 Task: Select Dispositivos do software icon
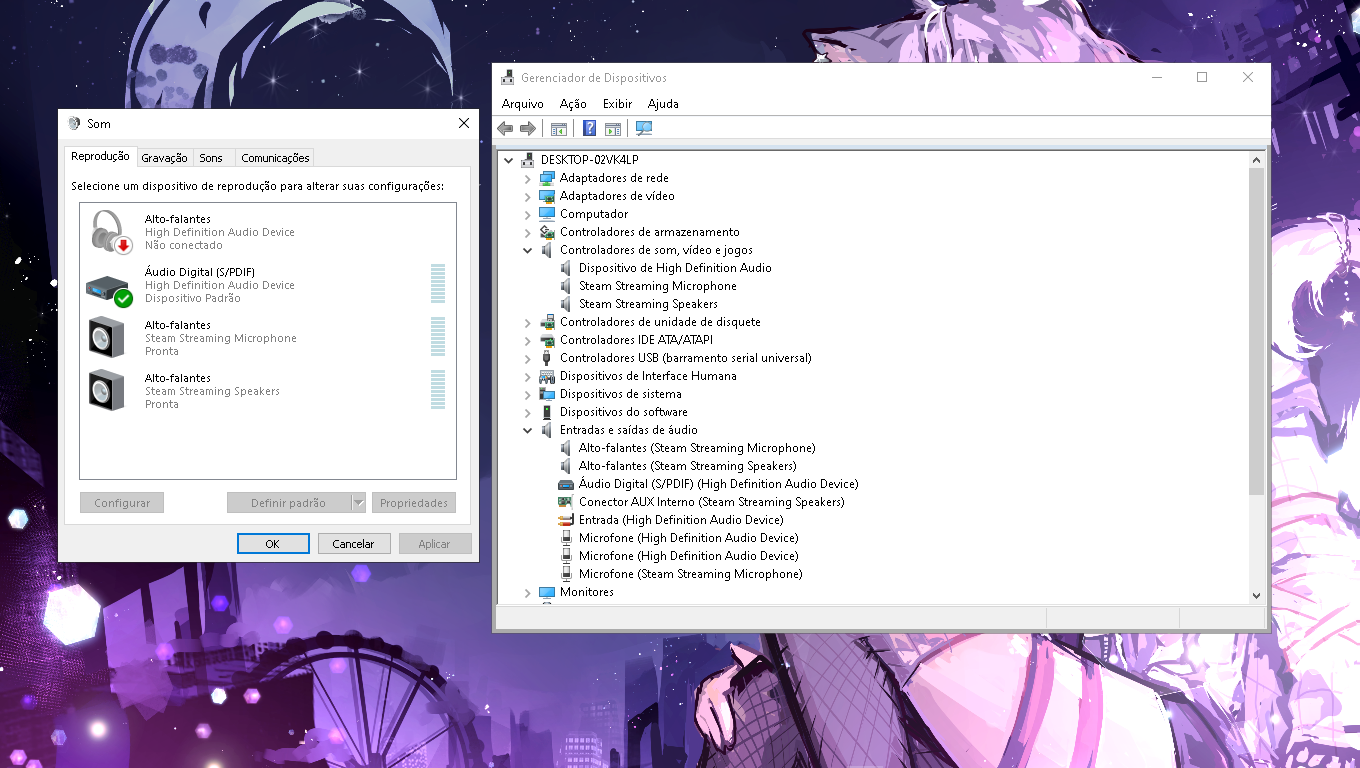[x=547, y=412]
